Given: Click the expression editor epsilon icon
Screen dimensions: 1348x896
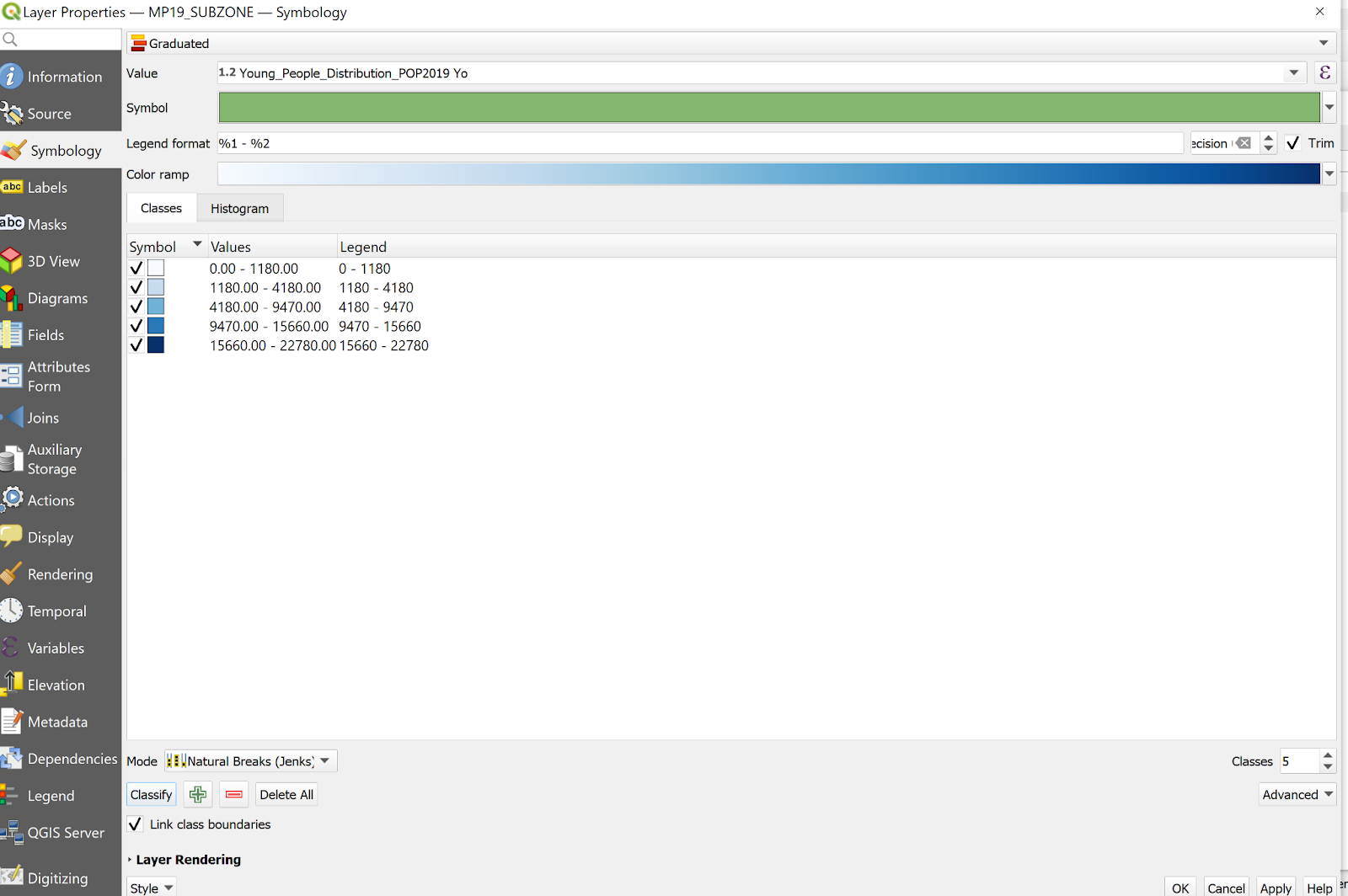Looking at the screenshot, I should [1324, 73].
